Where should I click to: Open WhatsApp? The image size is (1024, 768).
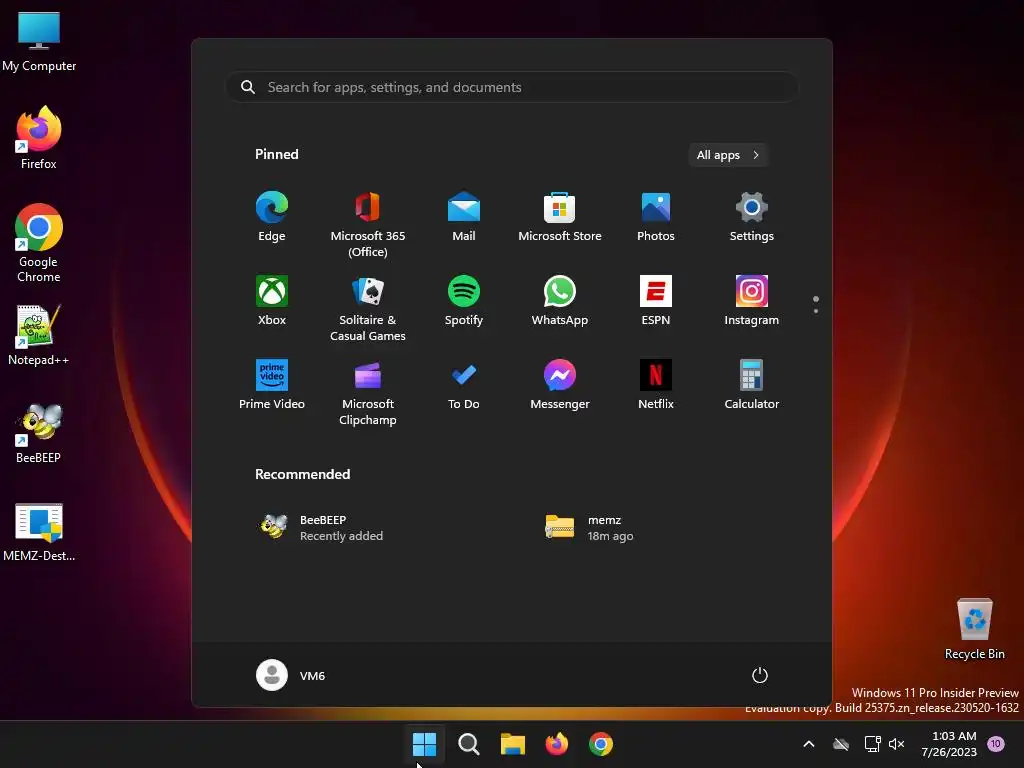tap(560, 300)
